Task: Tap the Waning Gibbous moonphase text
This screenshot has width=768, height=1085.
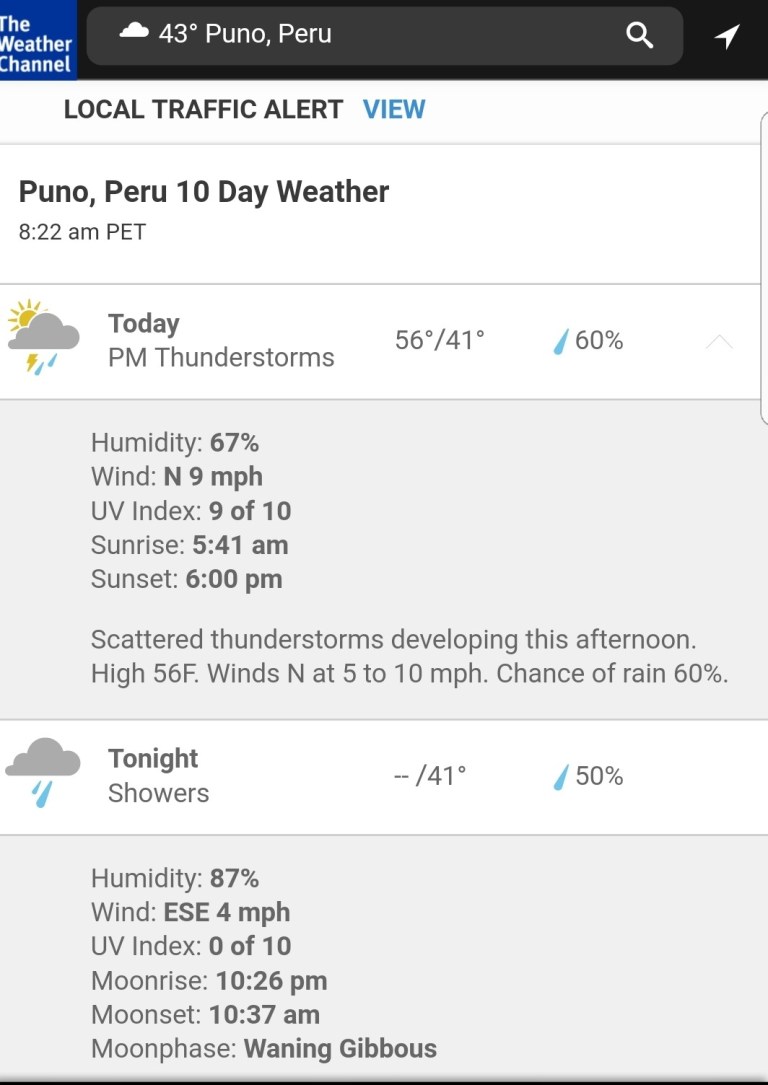Action: (340, 1048)
